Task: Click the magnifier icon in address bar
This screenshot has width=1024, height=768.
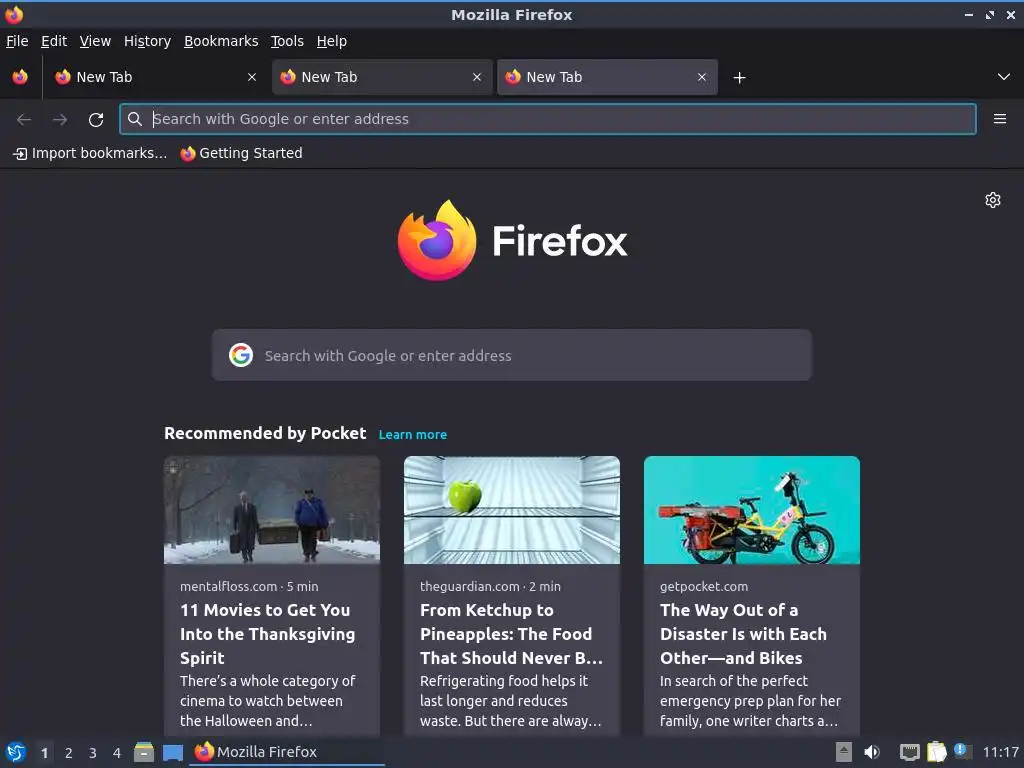Action: 135,119
